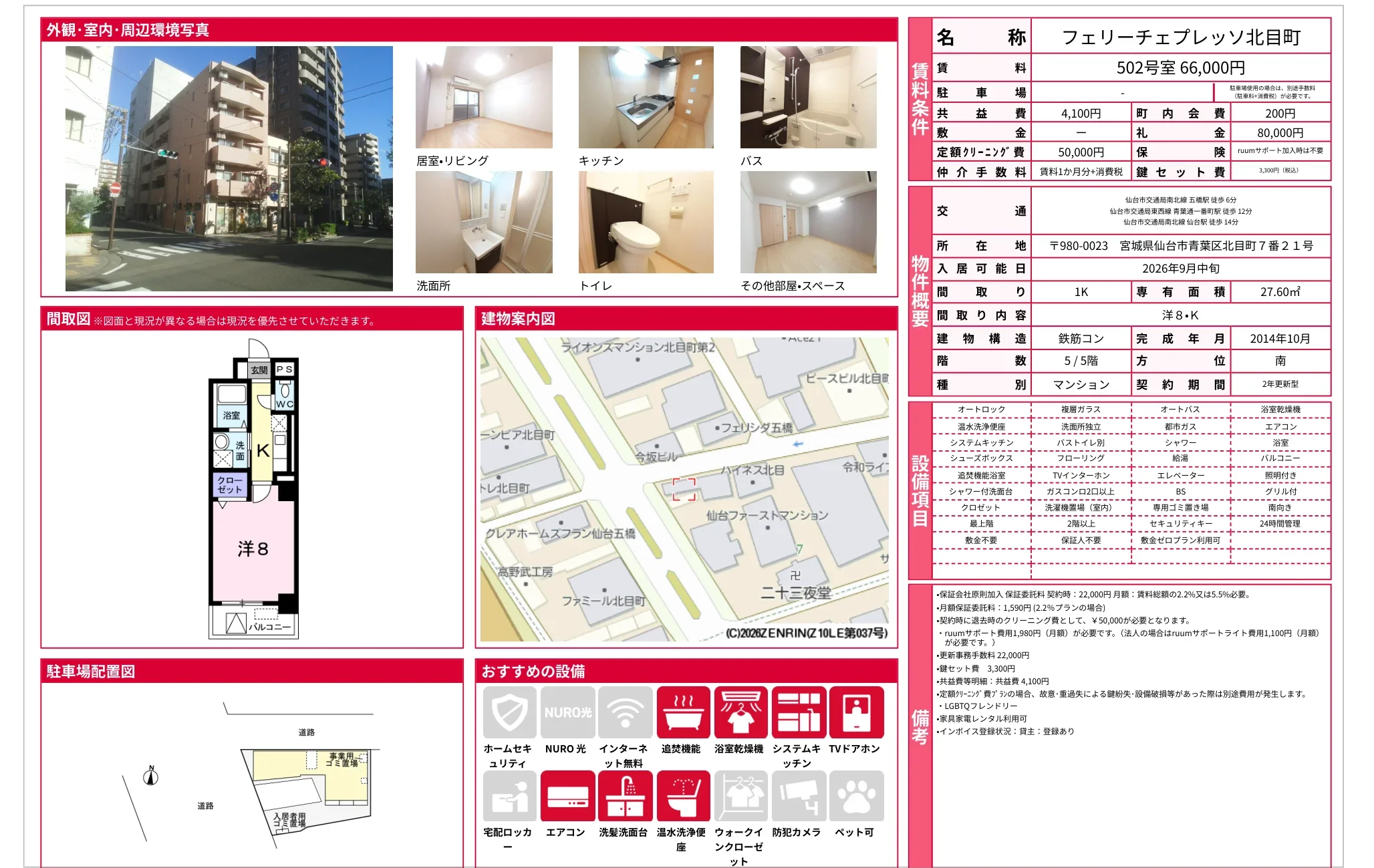Viewport: 1374px width, 868px height.
Task: Select the インターネット無料 Wi-Fi icon
Action: coord(626,712)
